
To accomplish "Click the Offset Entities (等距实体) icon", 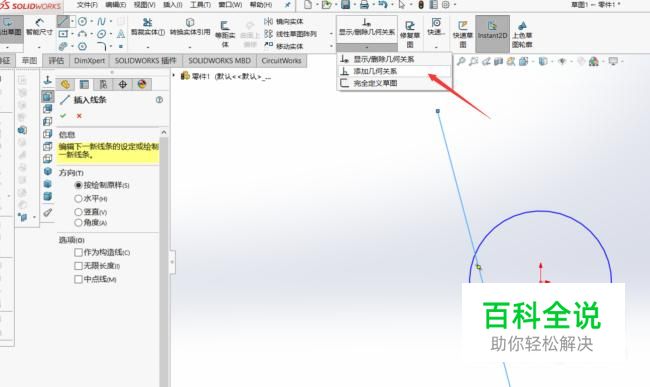I will pyautogui.click(x=225, y=34).
